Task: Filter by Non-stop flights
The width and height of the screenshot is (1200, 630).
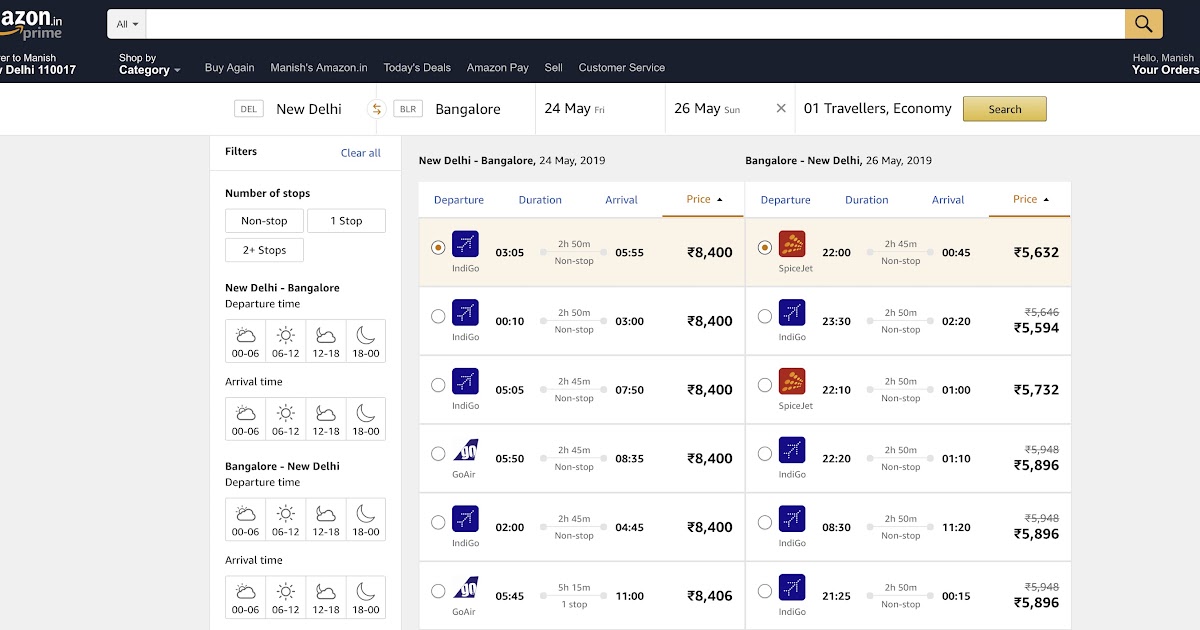Action: coord(264,221)
